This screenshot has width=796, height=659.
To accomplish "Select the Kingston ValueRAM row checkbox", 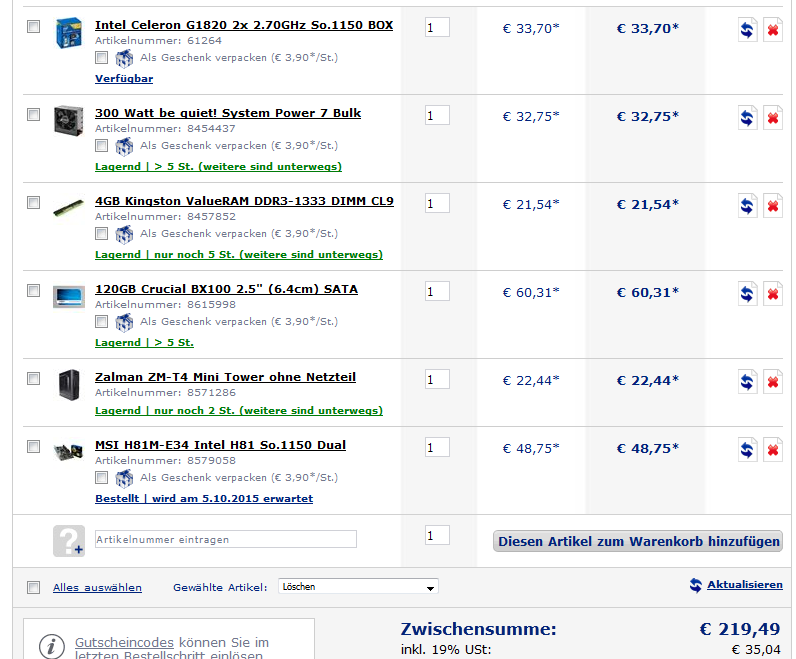I will (x=34, y=203).
